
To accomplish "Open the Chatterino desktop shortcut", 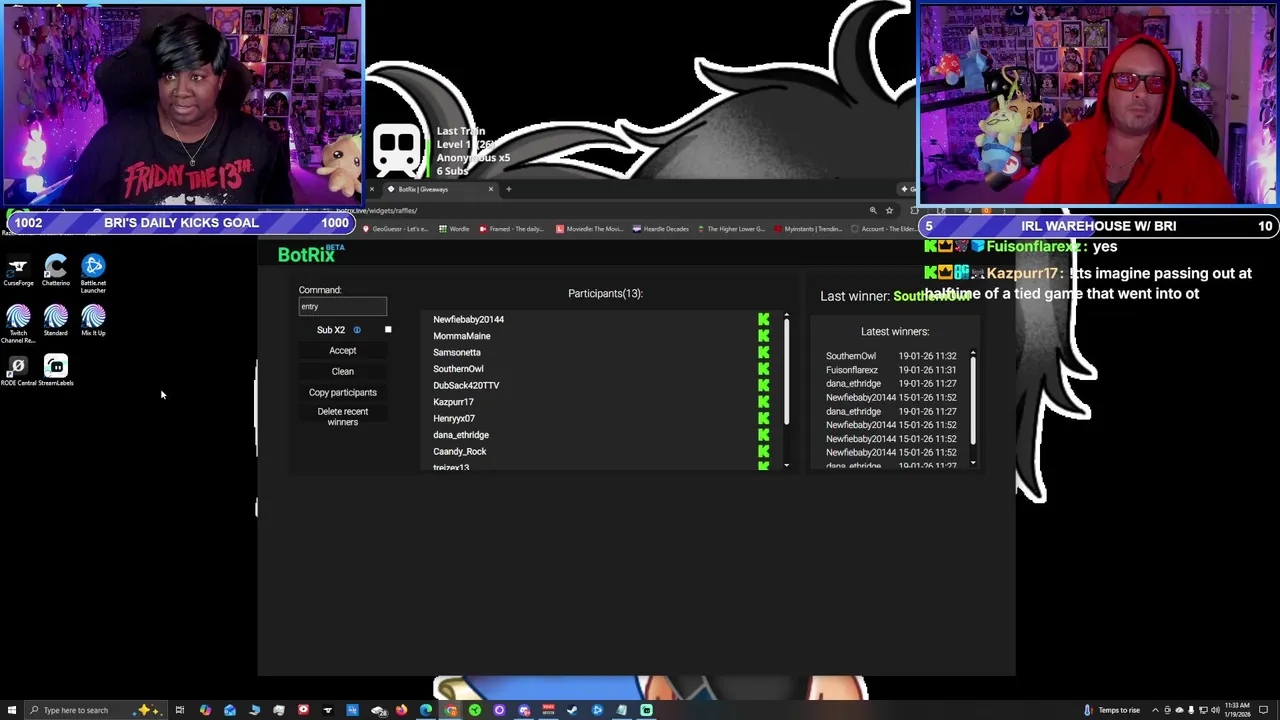I will (x=56, y=270).
